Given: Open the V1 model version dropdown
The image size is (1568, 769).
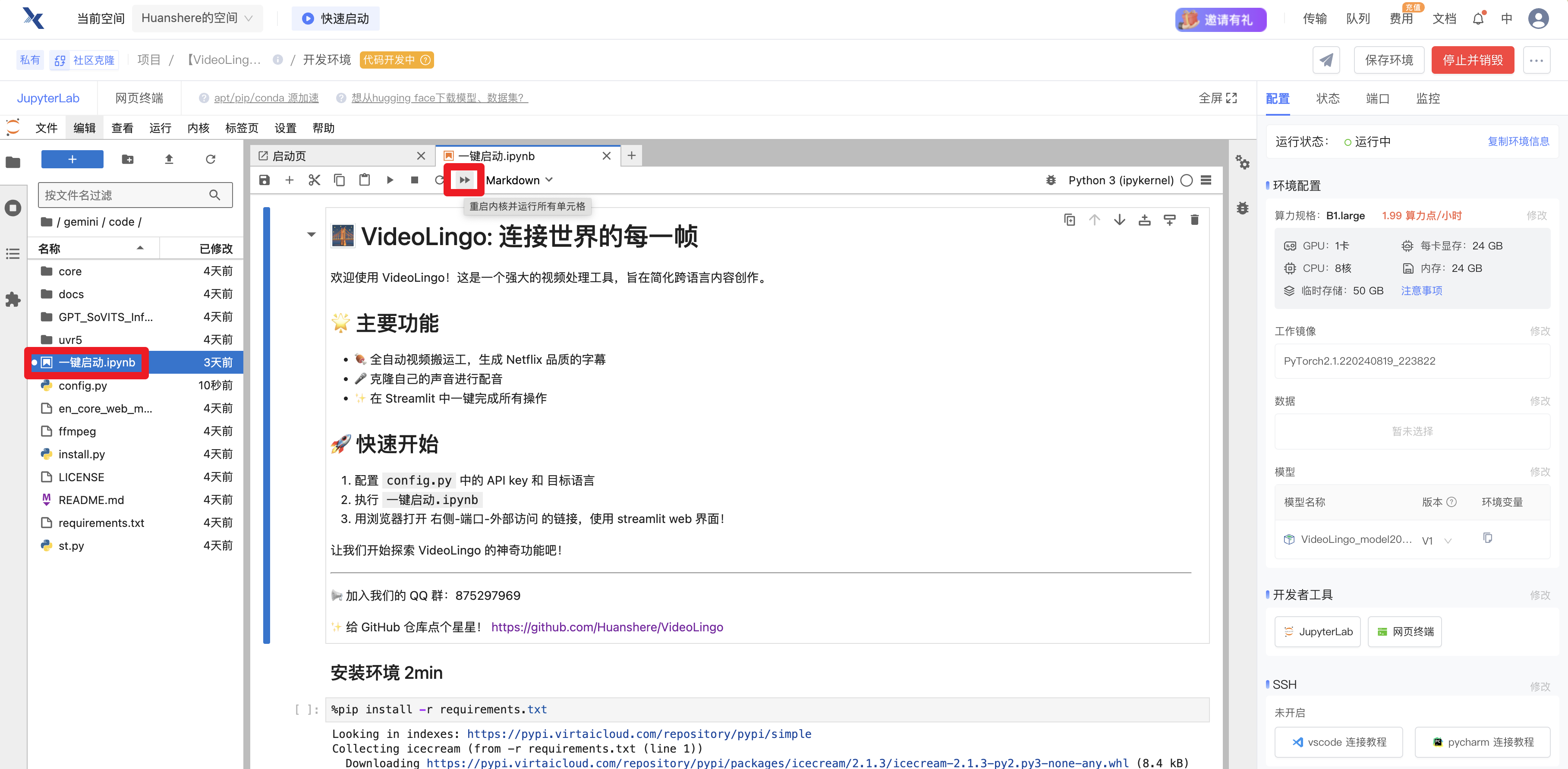Looking at the screenshot, I should tap(1437, 540).
